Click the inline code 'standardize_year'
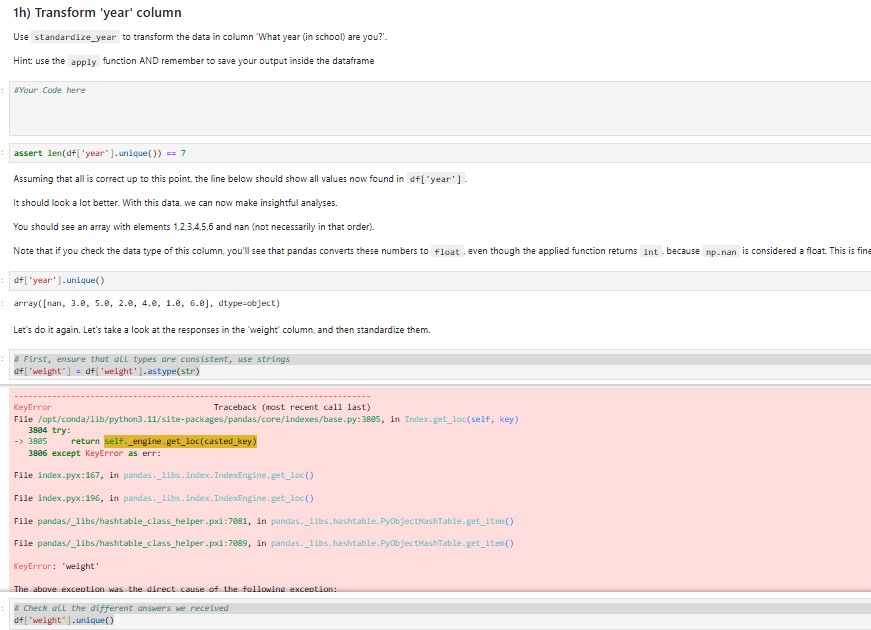This screenshot has height=630, width=871. [x=75, y=37]
